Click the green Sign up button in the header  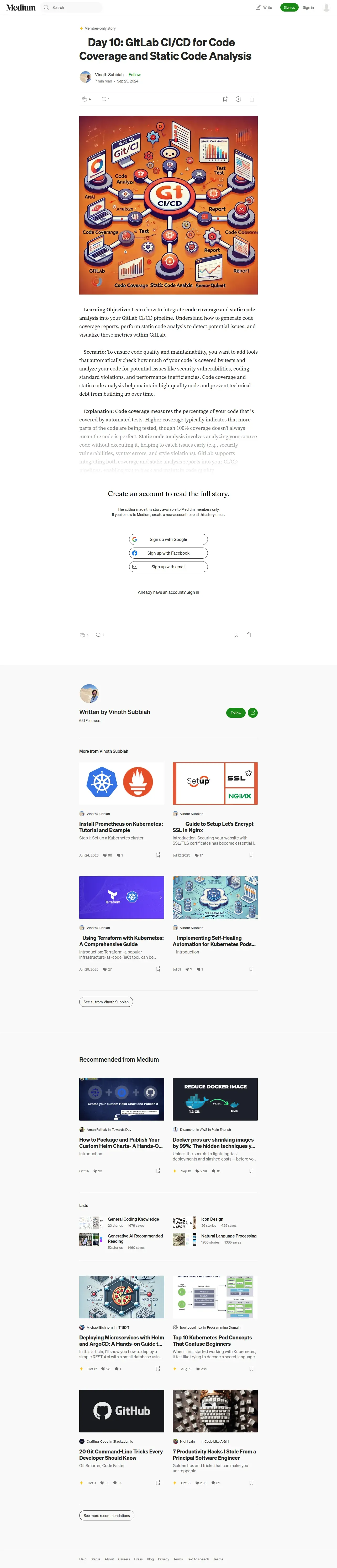click(289, 7)
